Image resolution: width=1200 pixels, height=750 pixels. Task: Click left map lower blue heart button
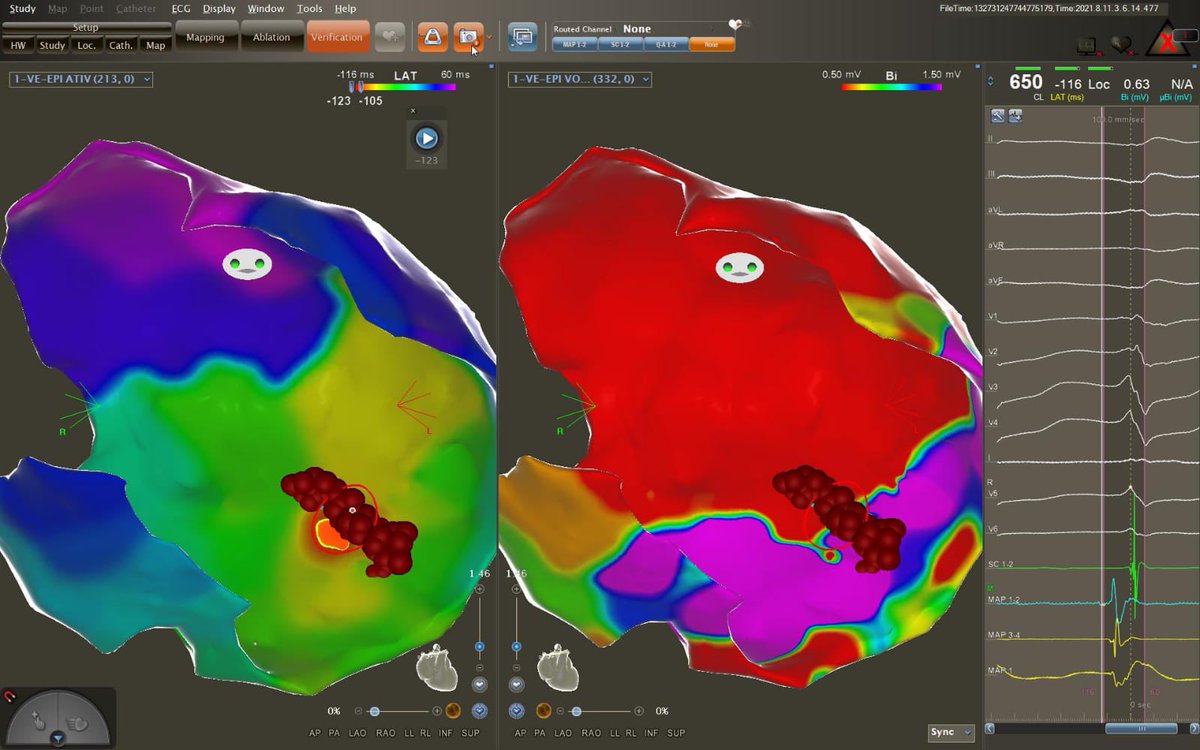point(480,711)
